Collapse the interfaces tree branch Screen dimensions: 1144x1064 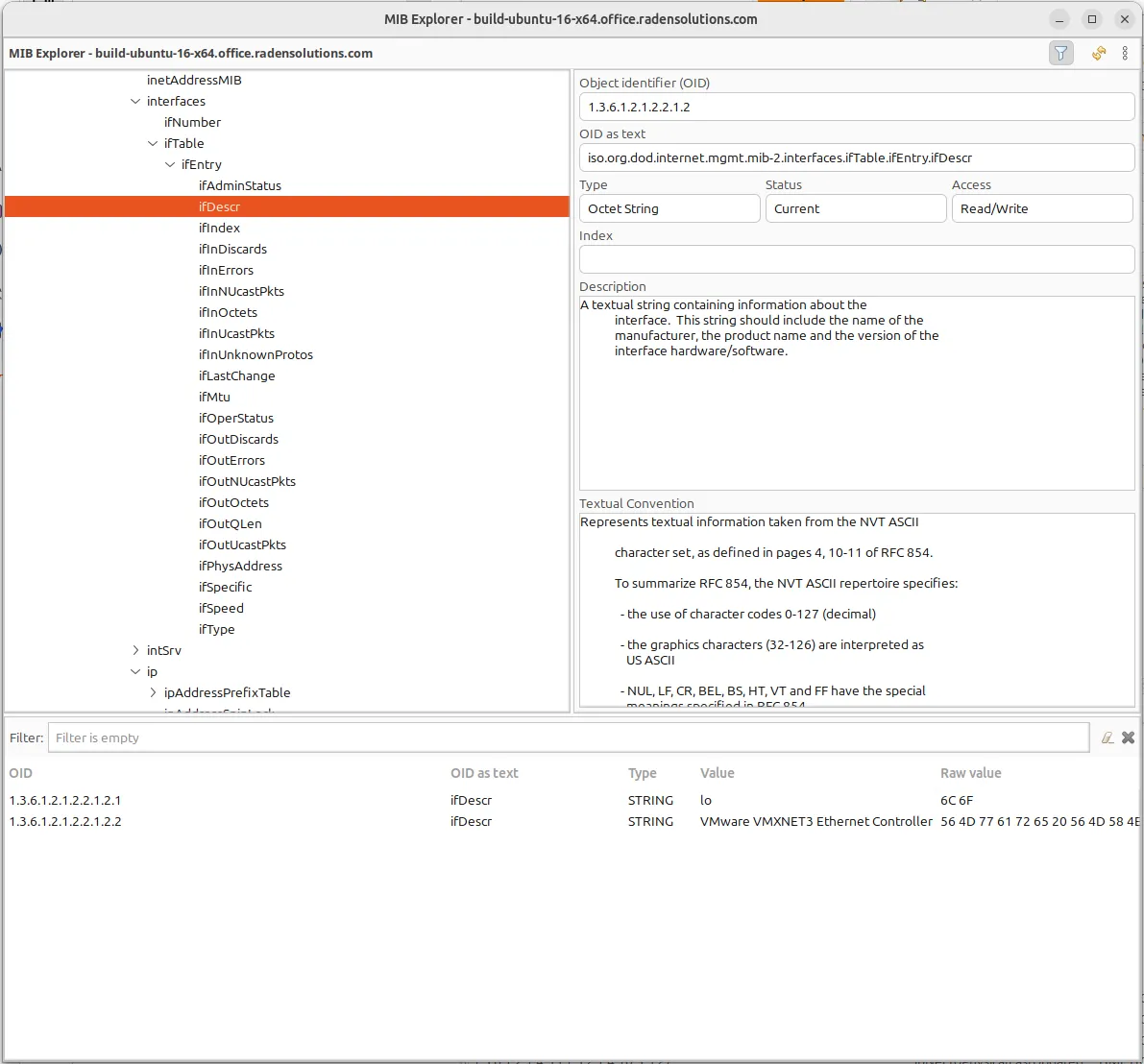(x=134, y=101)
